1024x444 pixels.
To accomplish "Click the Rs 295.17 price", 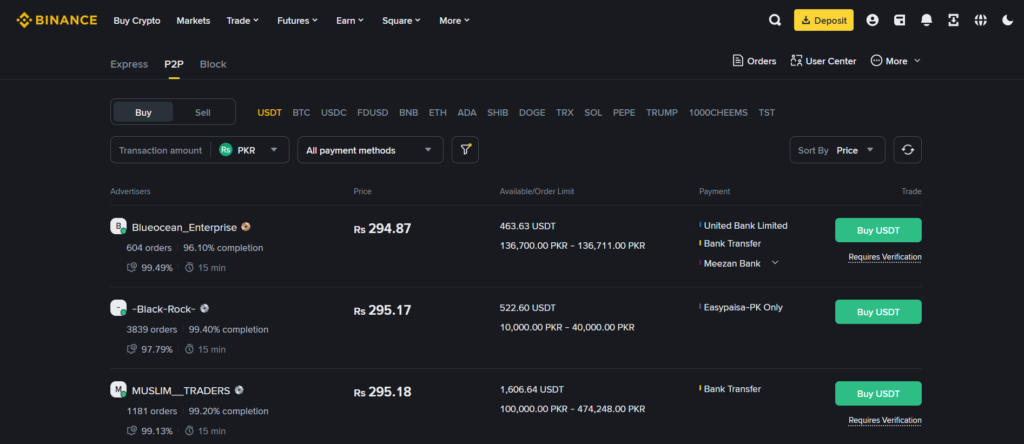I will [383, 310].
